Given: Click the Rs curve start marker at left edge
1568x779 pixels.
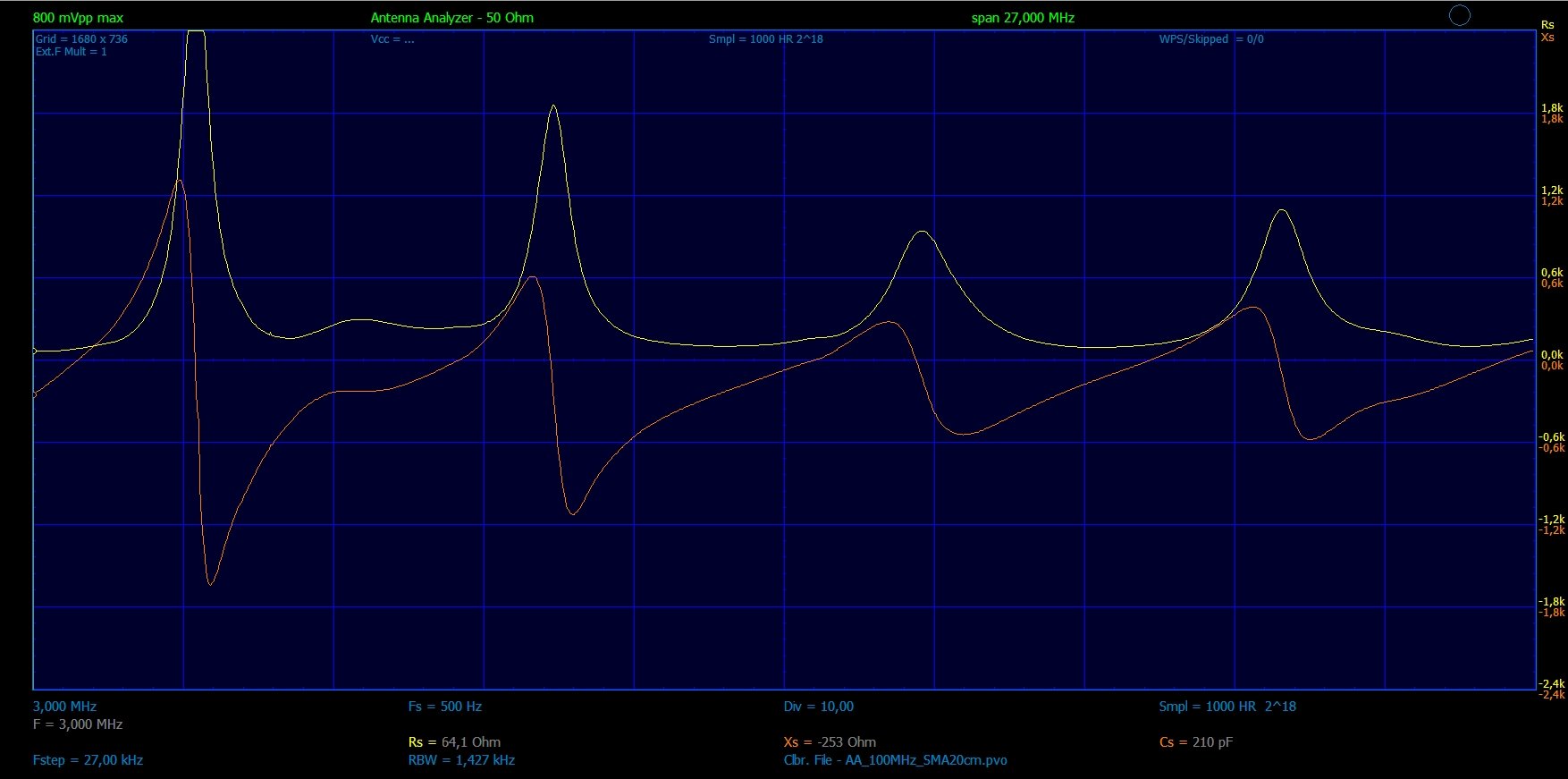Looking at the screenshot, I should click(34, 351).
